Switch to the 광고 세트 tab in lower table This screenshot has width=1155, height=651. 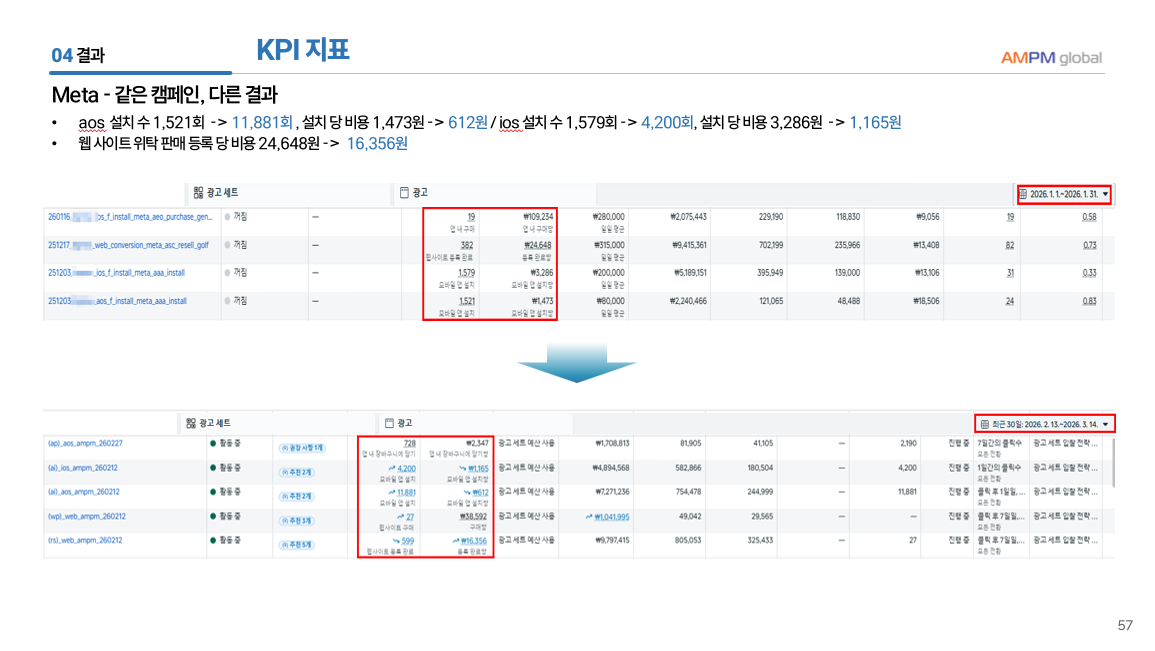214,423
